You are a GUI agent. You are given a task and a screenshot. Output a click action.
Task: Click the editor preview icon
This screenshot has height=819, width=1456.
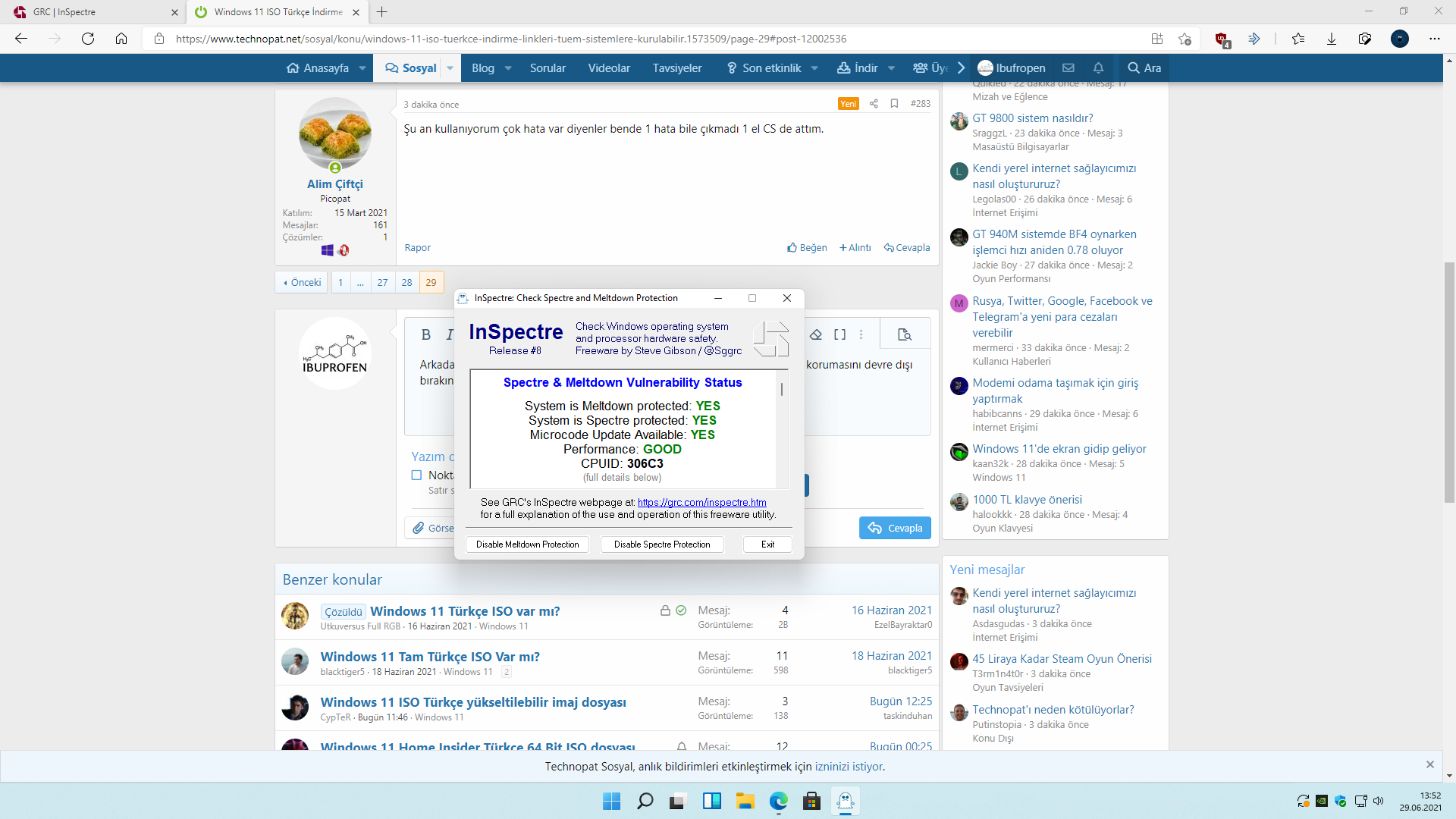904,334
